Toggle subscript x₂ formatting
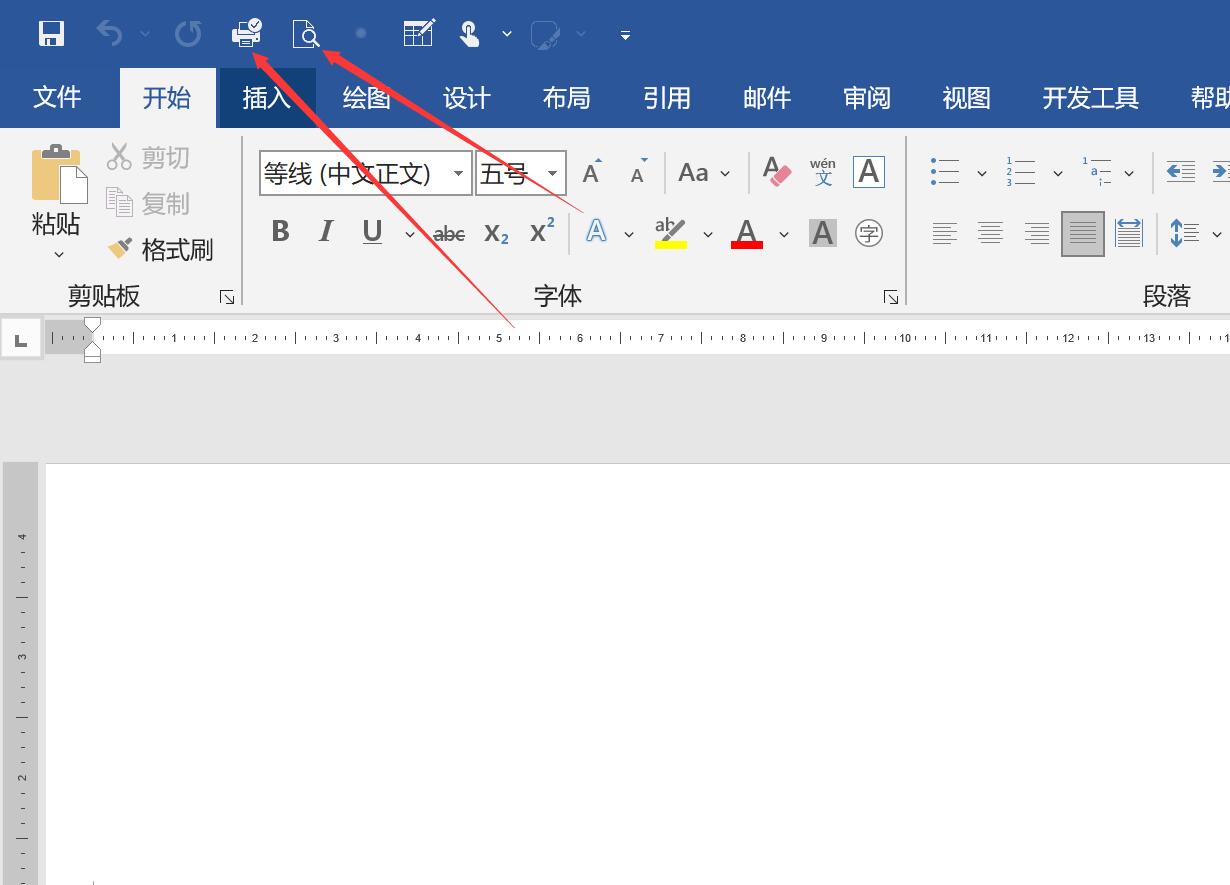Viewport: 1230px width, 885px height. click(x=497, y=234)
